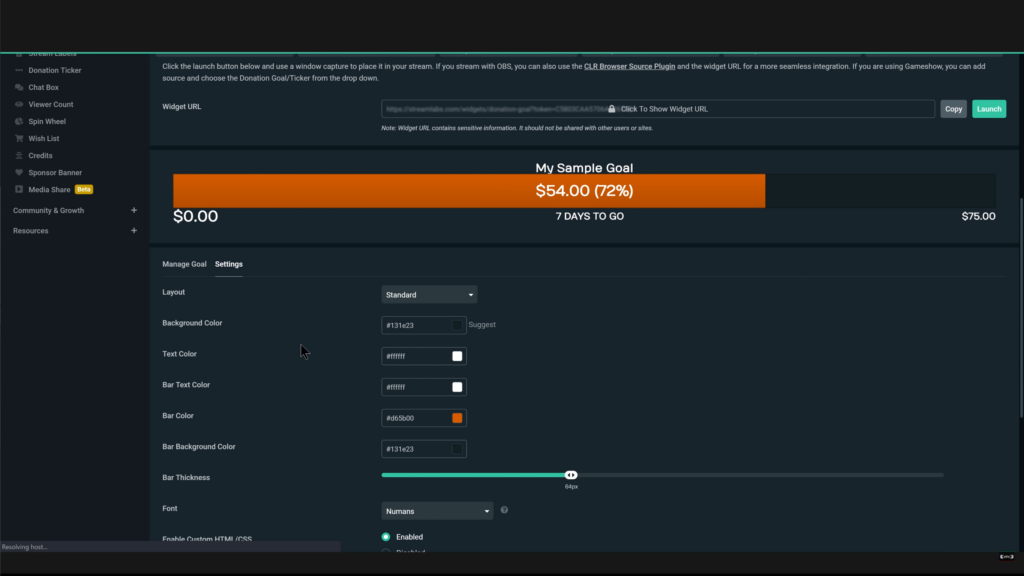Switch to the Settings tab

click(229, 264)
